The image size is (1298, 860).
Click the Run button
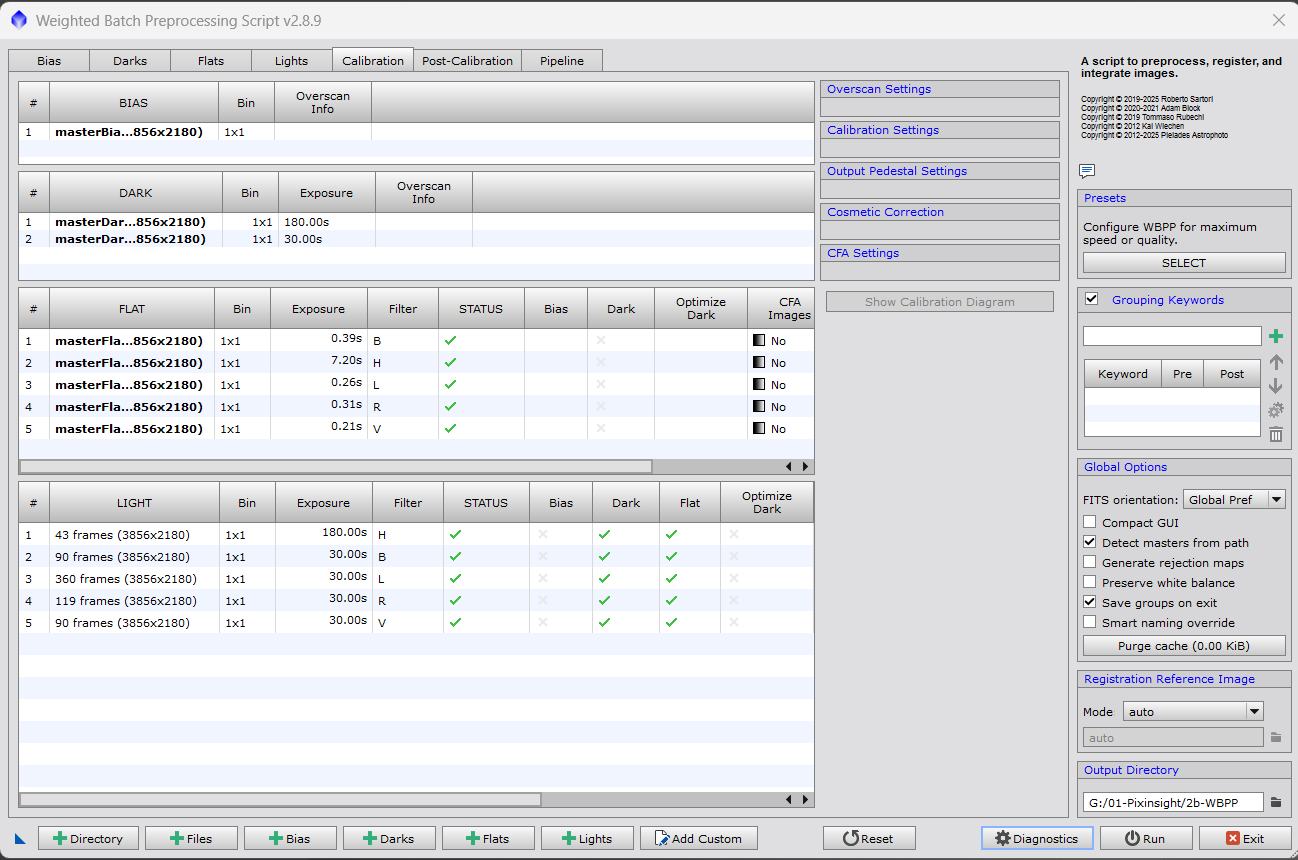[x=1146, y=839]
